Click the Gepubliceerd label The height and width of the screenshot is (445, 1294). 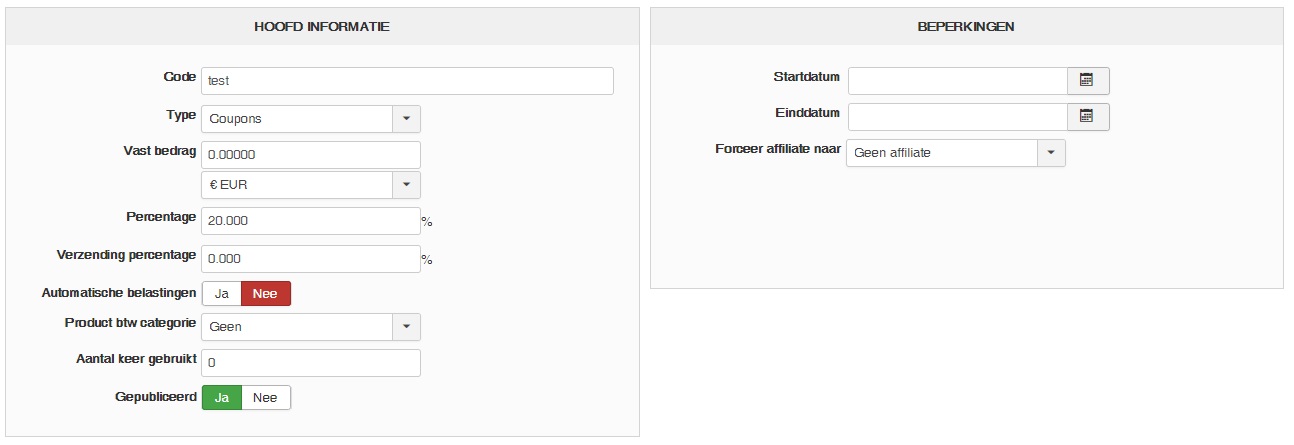point(155,397)
